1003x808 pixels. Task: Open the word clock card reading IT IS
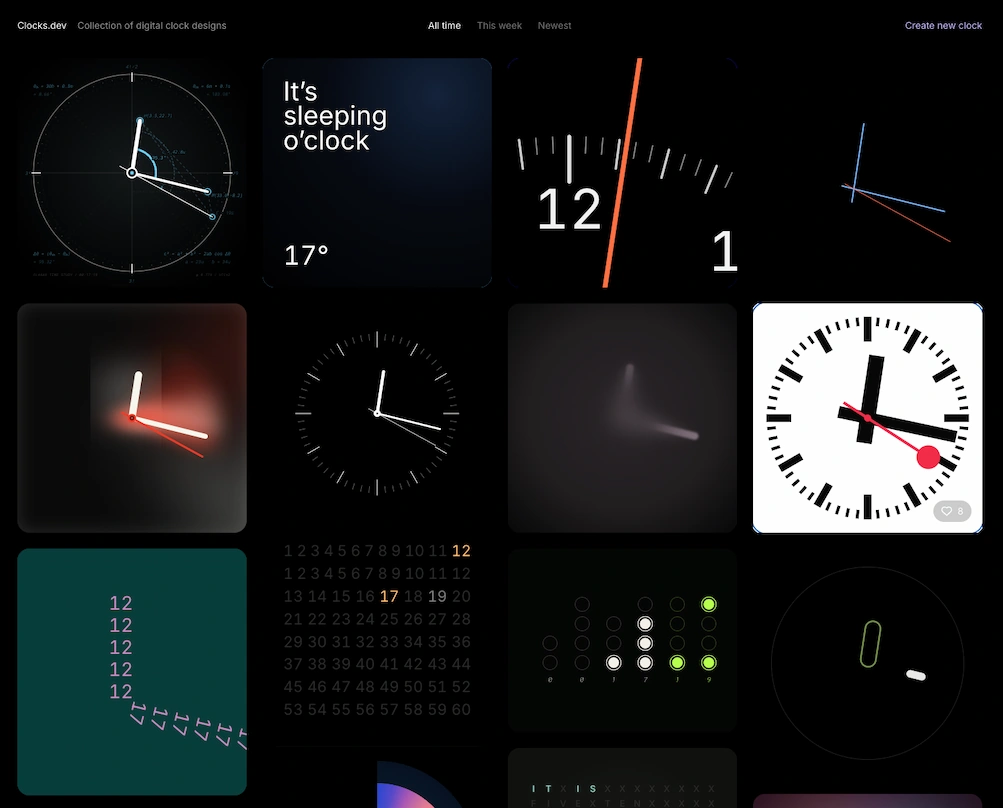pyautogui.click(x=622, y=778)
